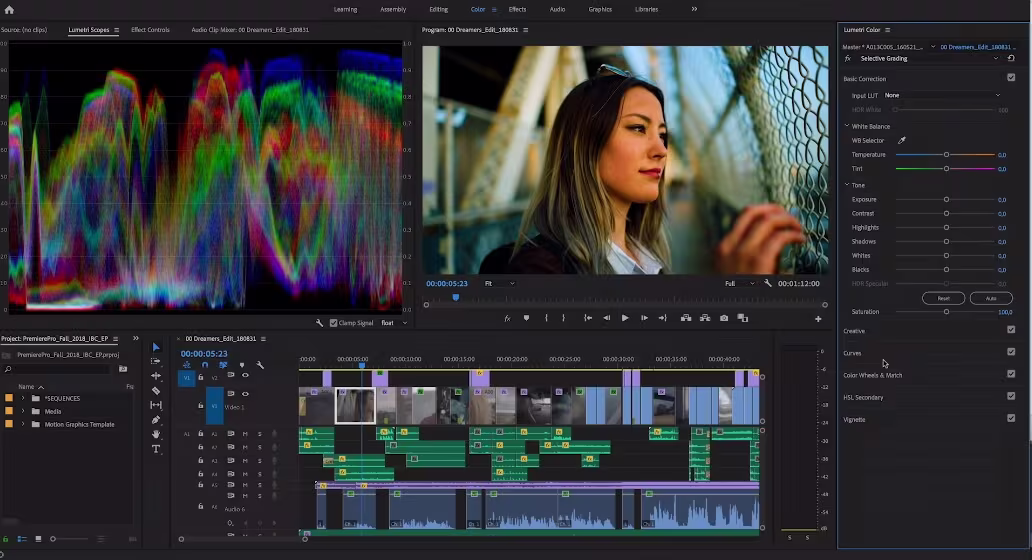1032x560 pixels.
Task: Uncheck the Vignette section checkbox
Action: point(1011,419)
